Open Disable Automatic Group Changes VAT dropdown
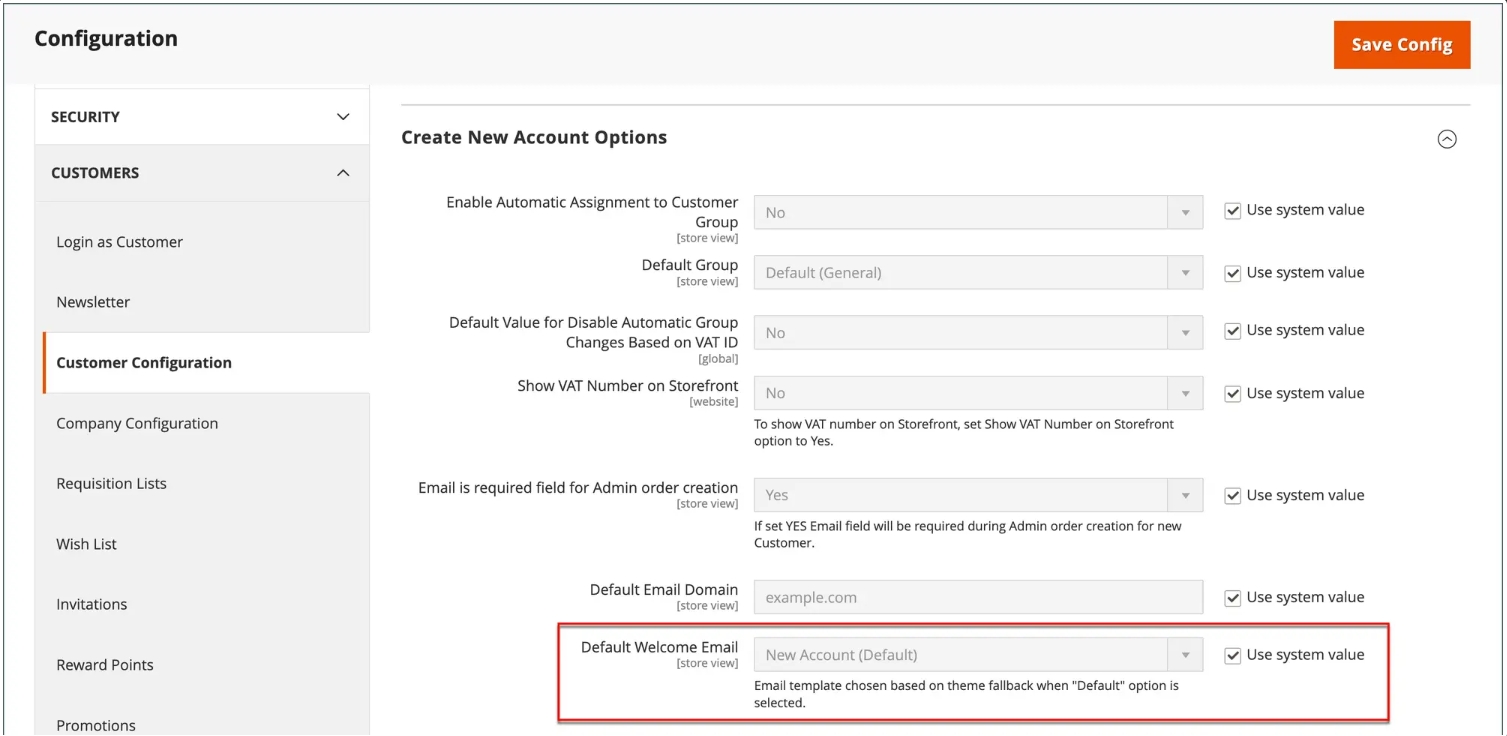1507x736 pixels. click(978, 333)
